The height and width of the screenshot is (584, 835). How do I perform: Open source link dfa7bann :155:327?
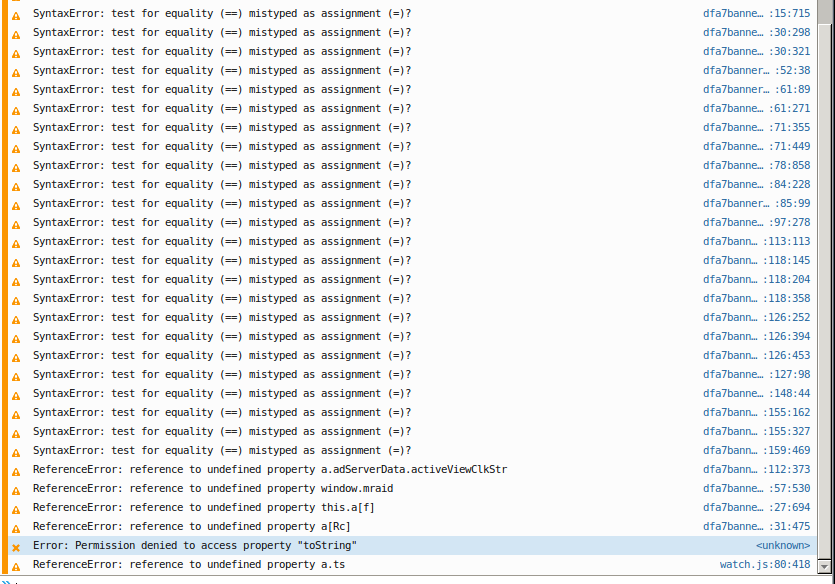tap(756, 431)
